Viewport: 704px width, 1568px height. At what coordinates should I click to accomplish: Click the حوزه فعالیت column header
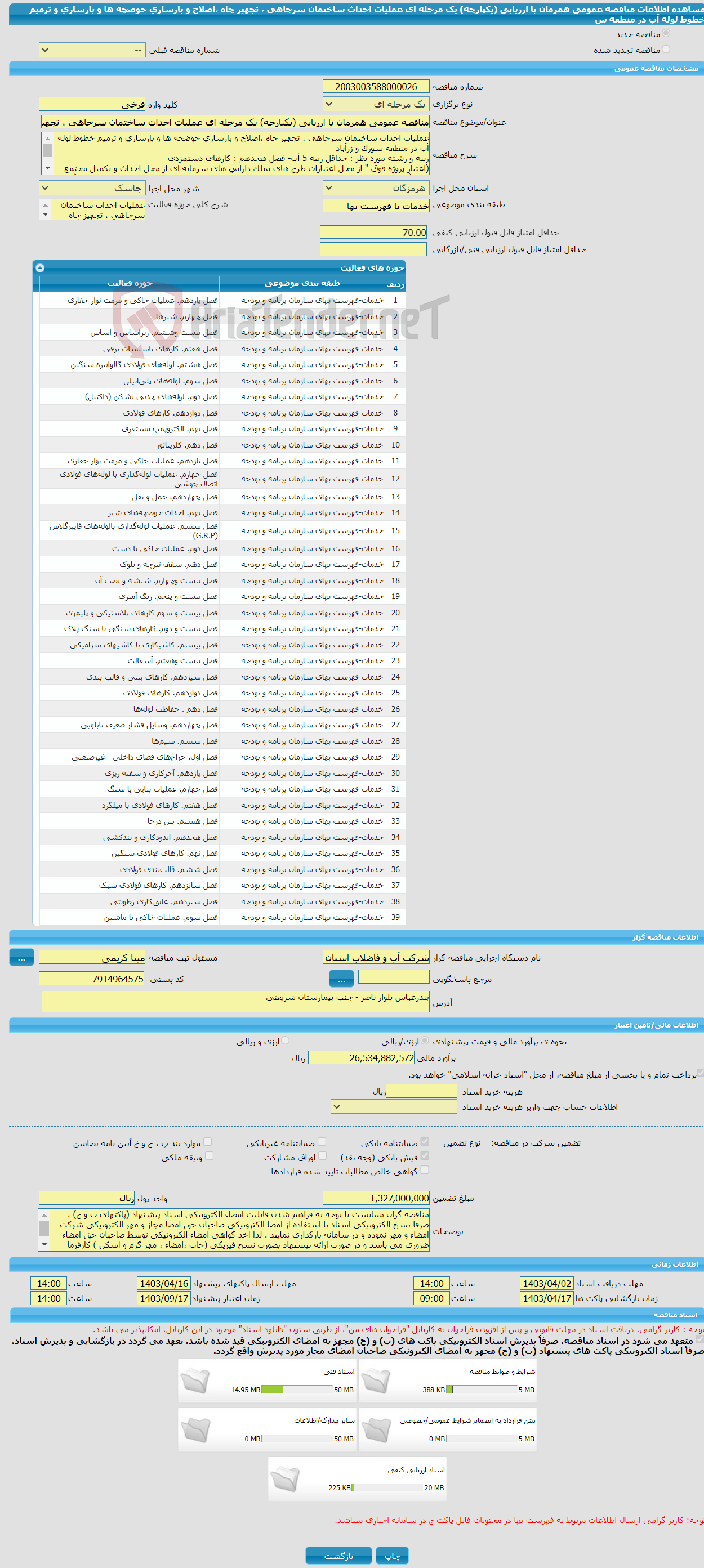click(x=130, y=284)
